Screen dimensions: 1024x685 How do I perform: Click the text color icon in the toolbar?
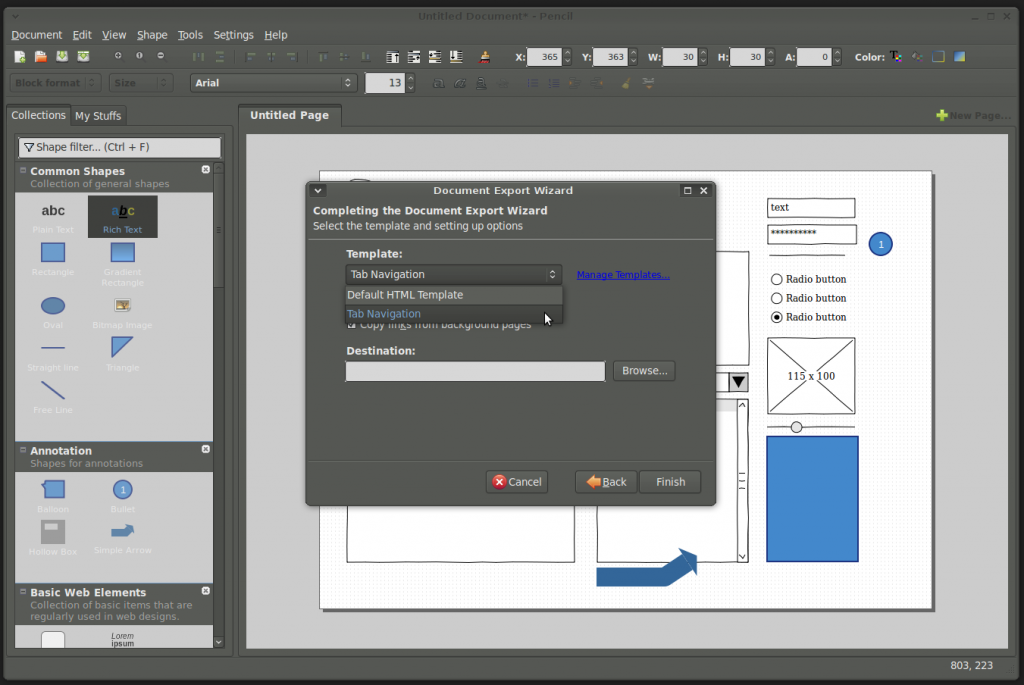tap(897, 57)
